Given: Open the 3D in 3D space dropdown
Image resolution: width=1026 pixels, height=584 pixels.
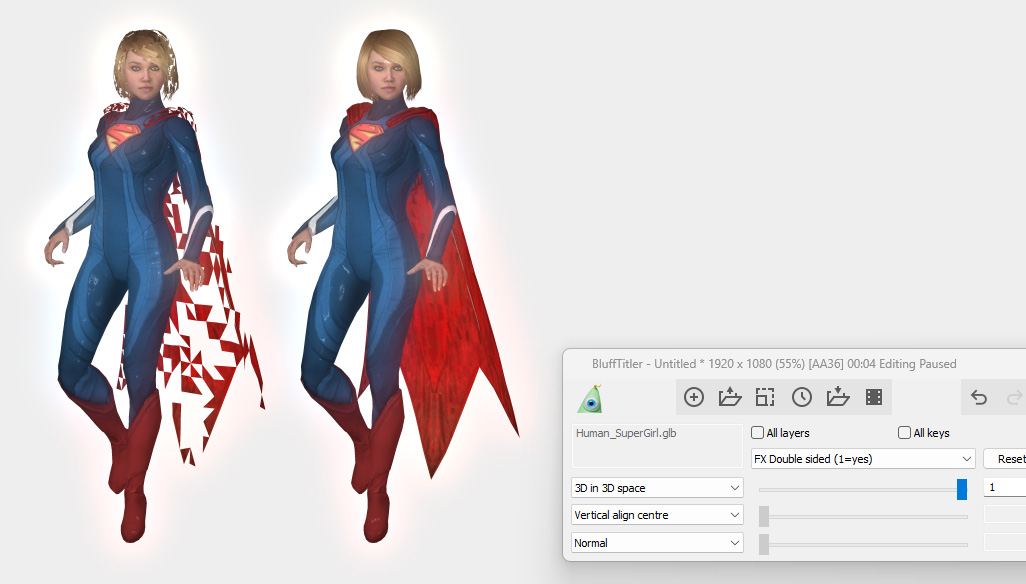Looking at the screenshot, I should click(x=657, y=488).
